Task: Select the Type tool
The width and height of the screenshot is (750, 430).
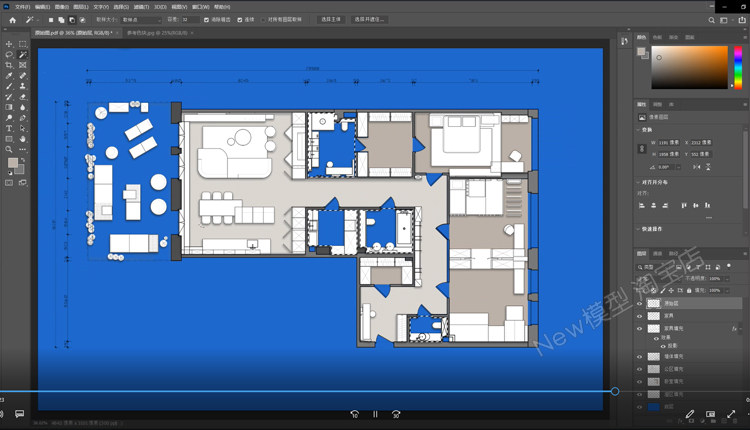Action: pyautogui.click(x=9, y=128)
